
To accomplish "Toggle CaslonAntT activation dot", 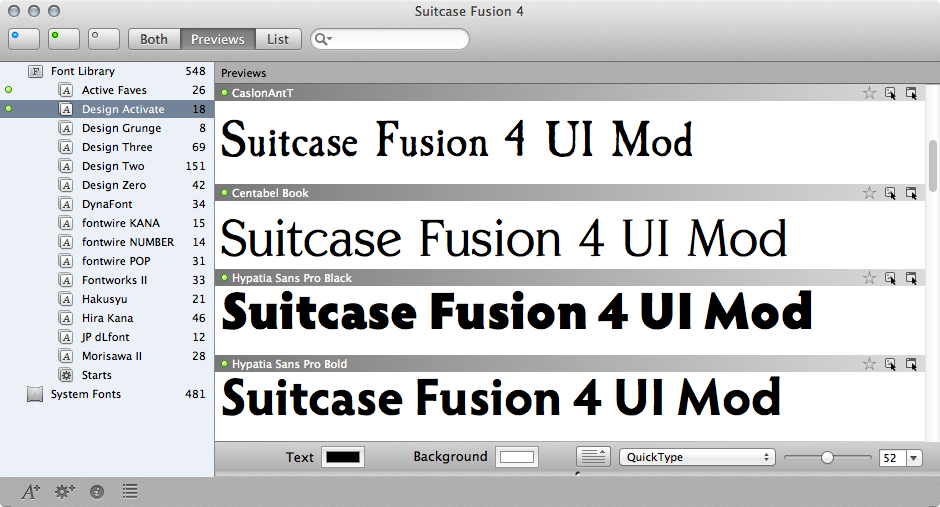I will coord(225,92).
